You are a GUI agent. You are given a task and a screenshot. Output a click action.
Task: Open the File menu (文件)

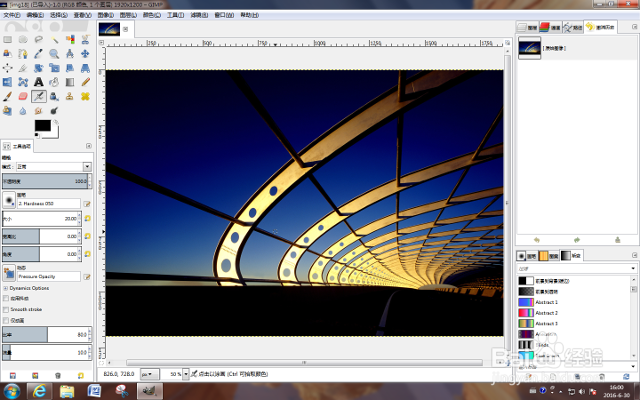pyautogui.click(x=12, y=15)
